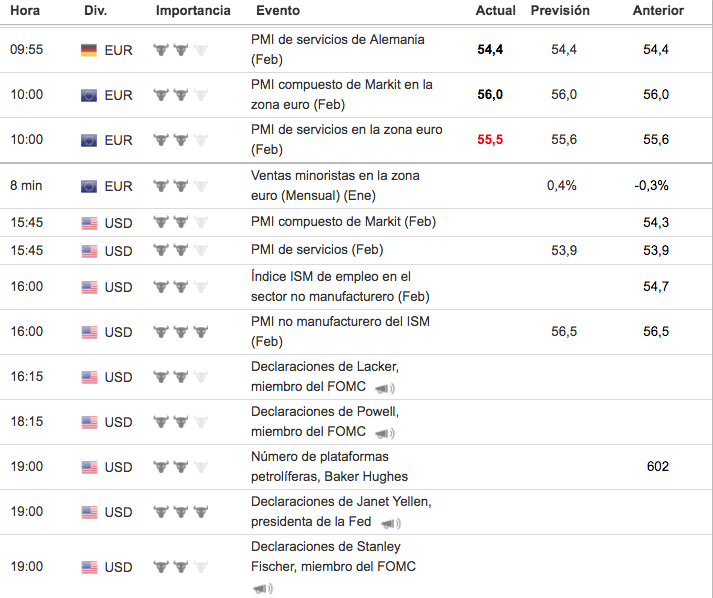Click importance bulls for German services PMI
Screen dimensions: 713x598
click(x=182, y=50)
